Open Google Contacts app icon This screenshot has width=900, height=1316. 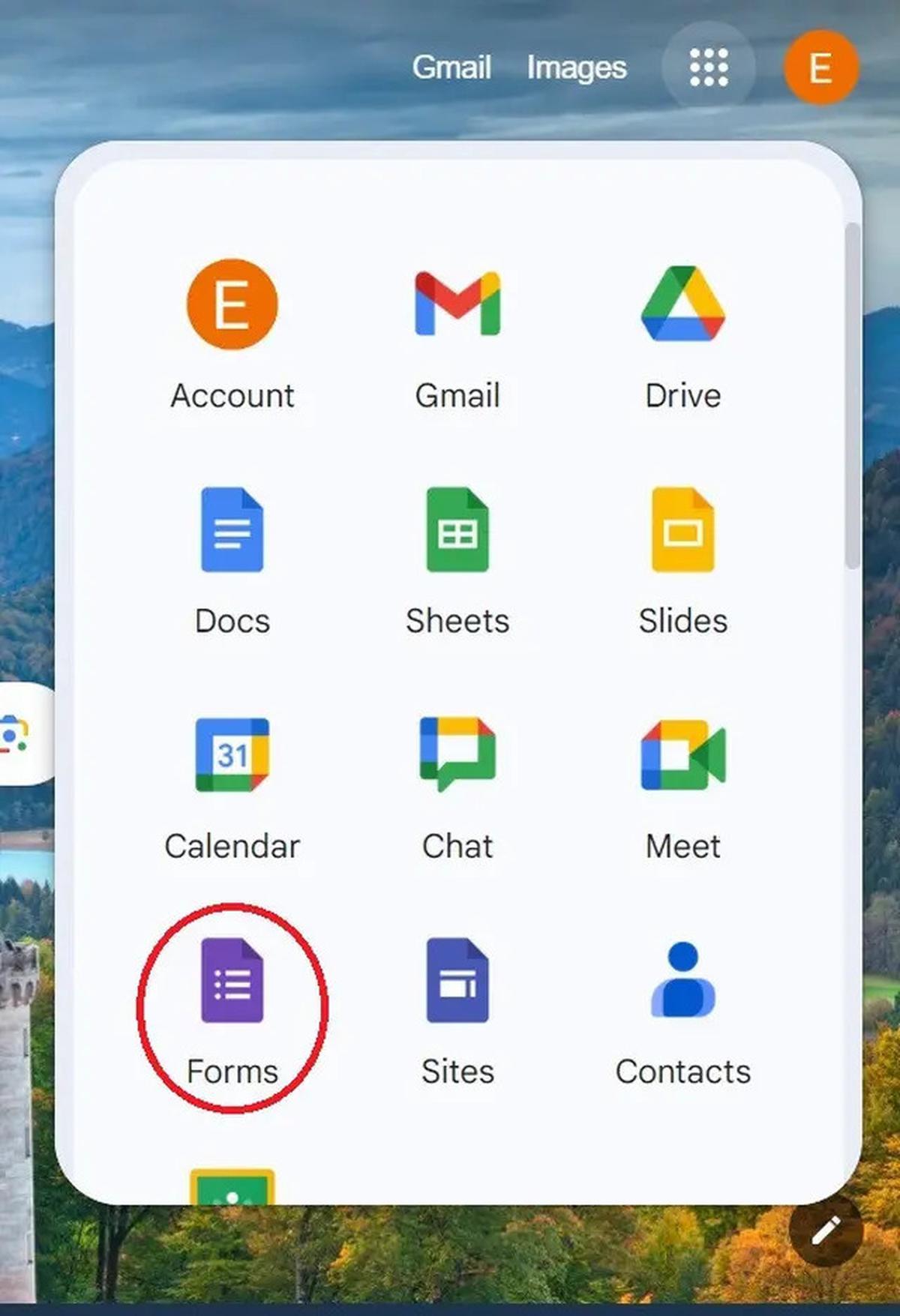pyautogui.click(x=682, y=979)
